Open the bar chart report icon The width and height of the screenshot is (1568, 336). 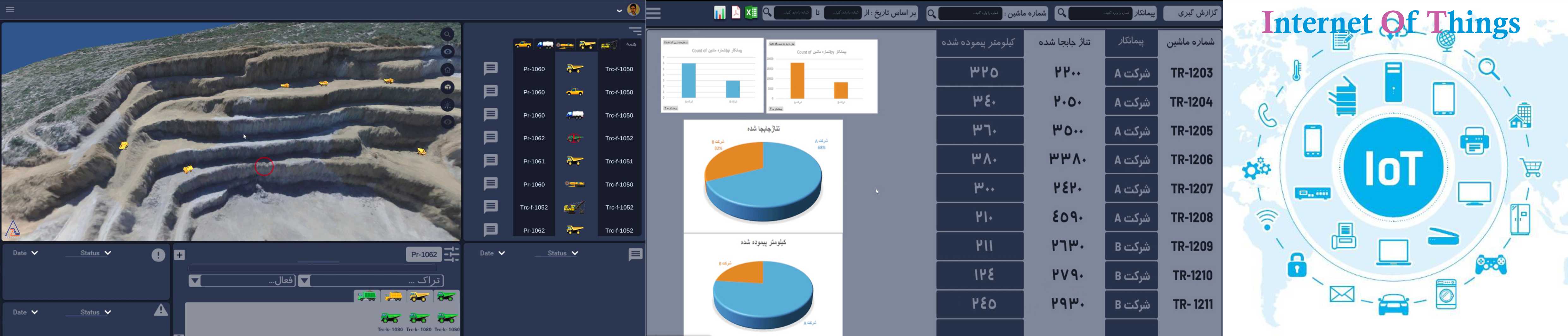(719, 13)
